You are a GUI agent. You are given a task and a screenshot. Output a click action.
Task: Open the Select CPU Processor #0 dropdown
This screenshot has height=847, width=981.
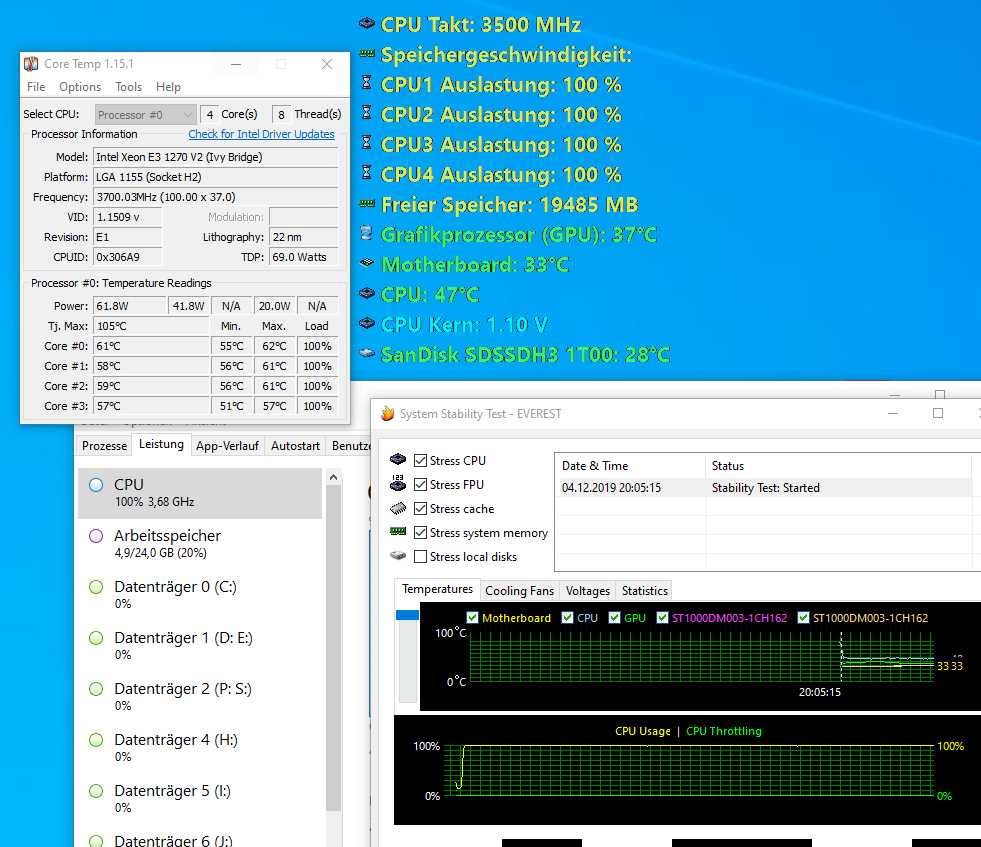pyautogui.click(x=146, y=114)
